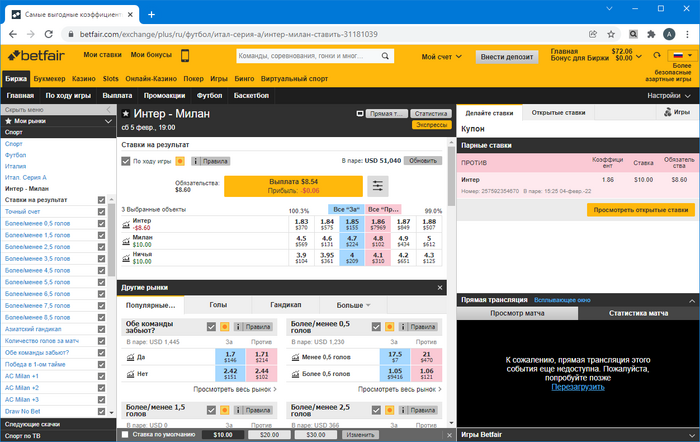Image resolution: width=700 pixels, height=442 pixels.
Task: Star the Интер - Милан event
Action: point(125,114)
